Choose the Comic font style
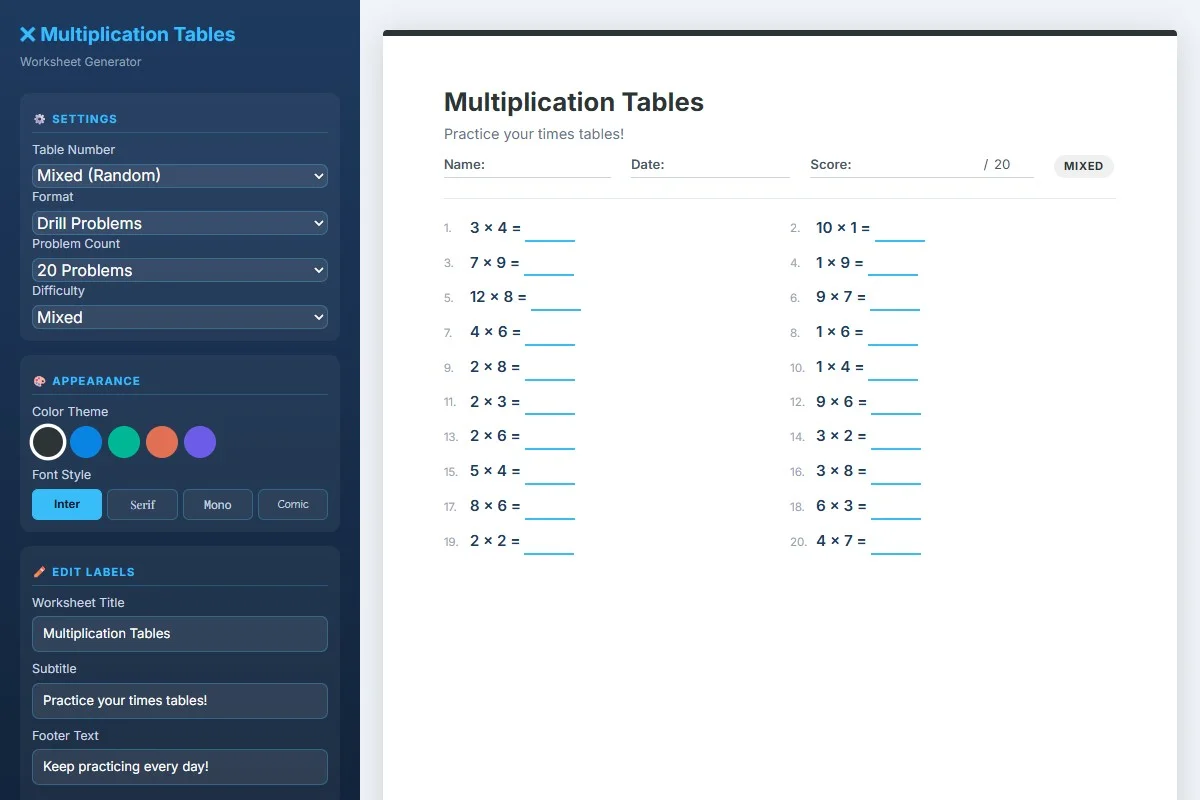This screenshot has height=800, width=1200. click(293, 504)
